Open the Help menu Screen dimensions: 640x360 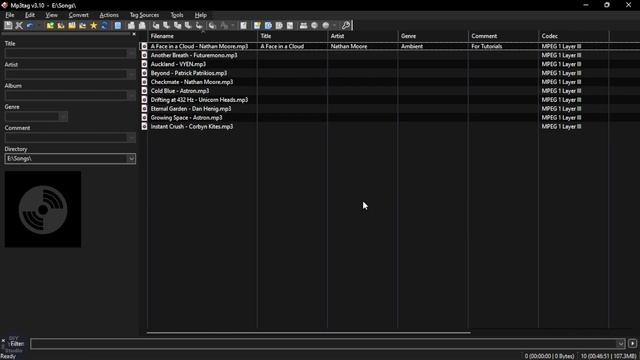[200, 15]
